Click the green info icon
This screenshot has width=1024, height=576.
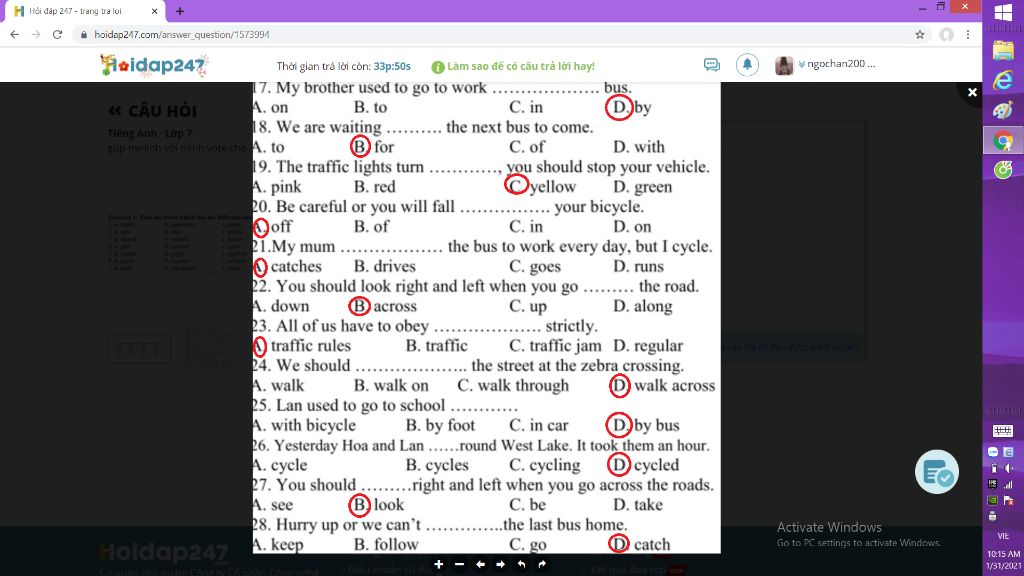click(x=438, y=67)
